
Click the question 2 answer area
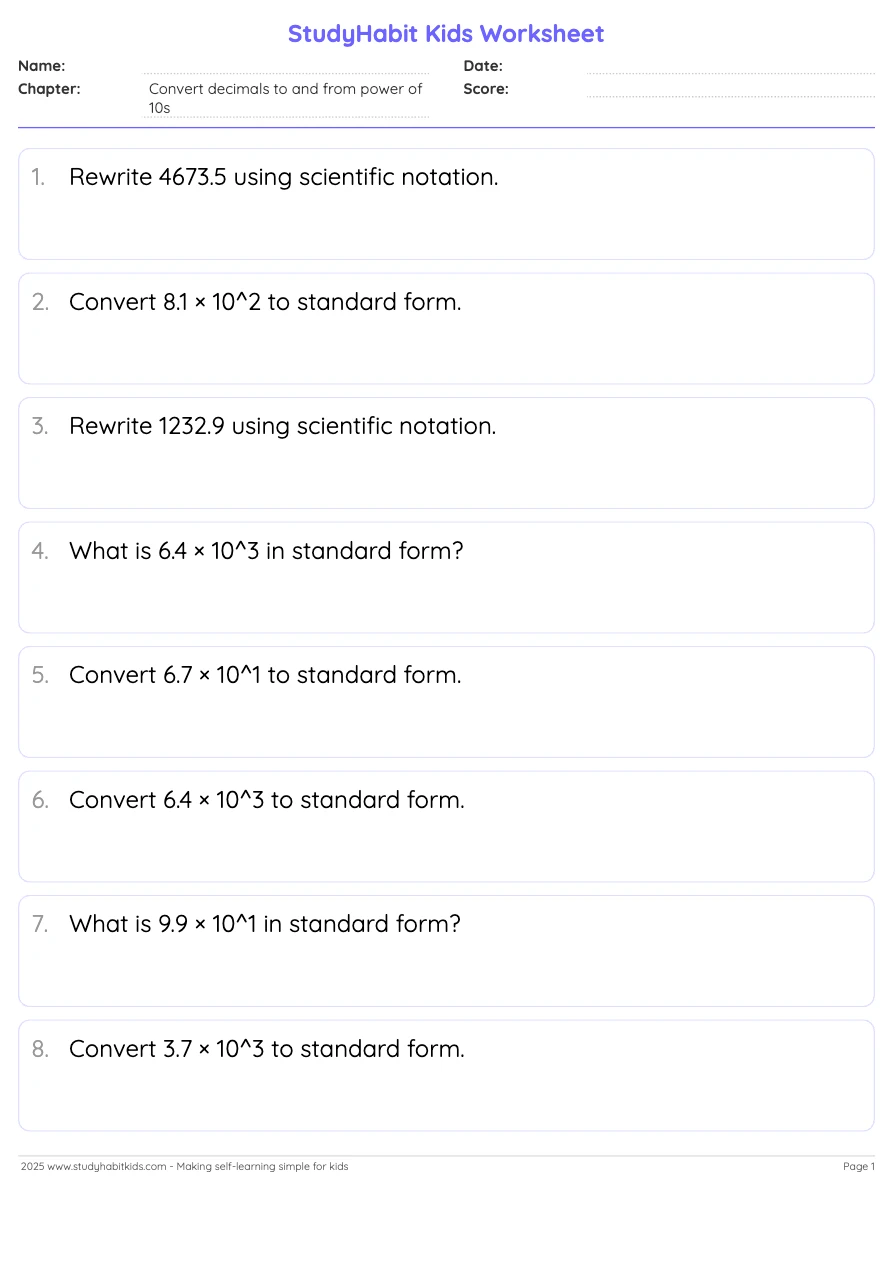coord(446,352)
